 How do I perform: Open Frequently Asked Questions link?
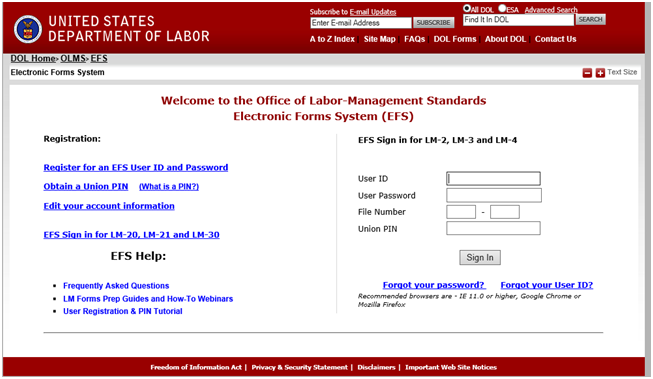tap(116, 286)
